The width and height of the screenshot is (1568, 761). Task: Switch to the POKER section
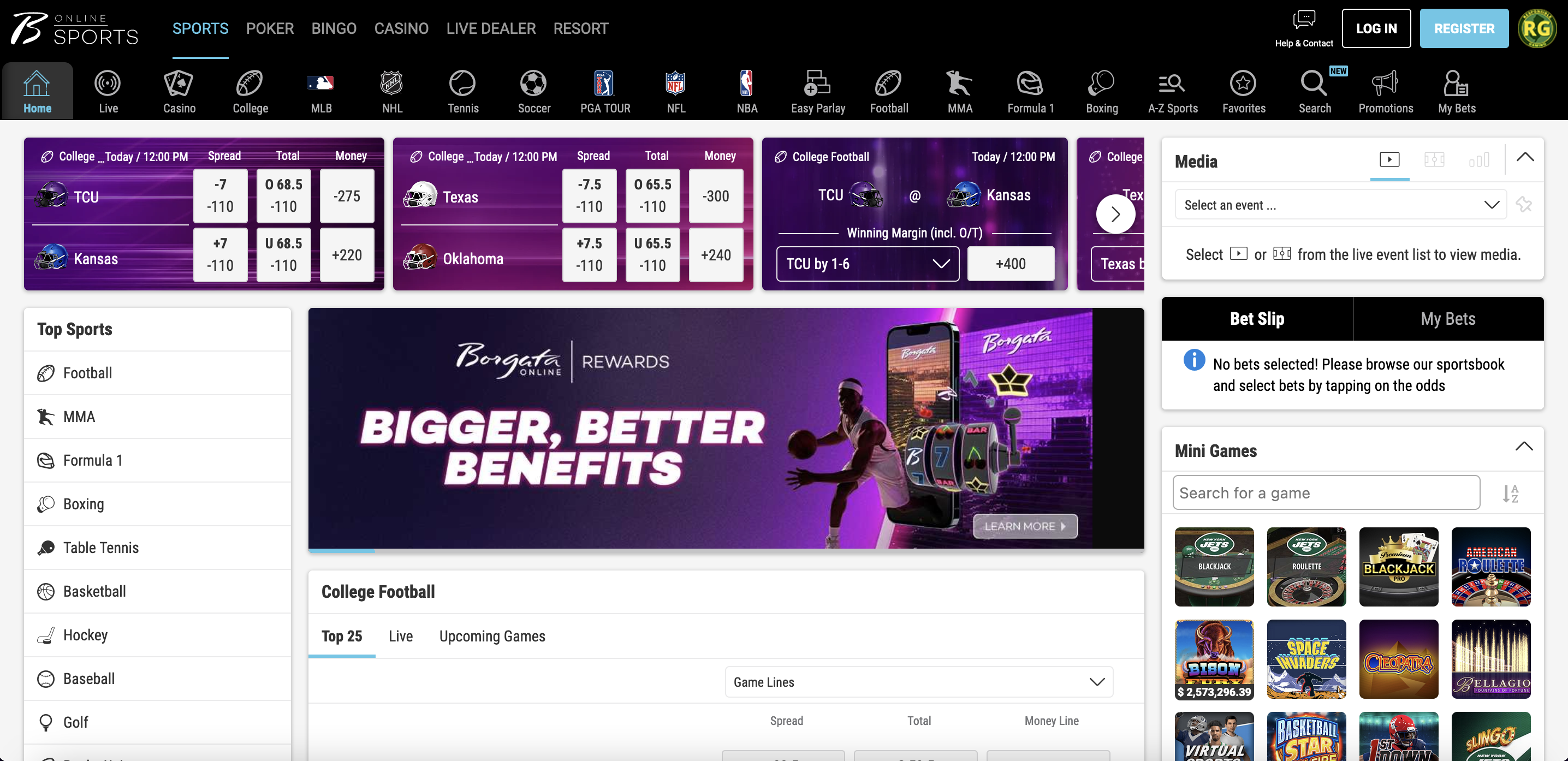point(270,28)
